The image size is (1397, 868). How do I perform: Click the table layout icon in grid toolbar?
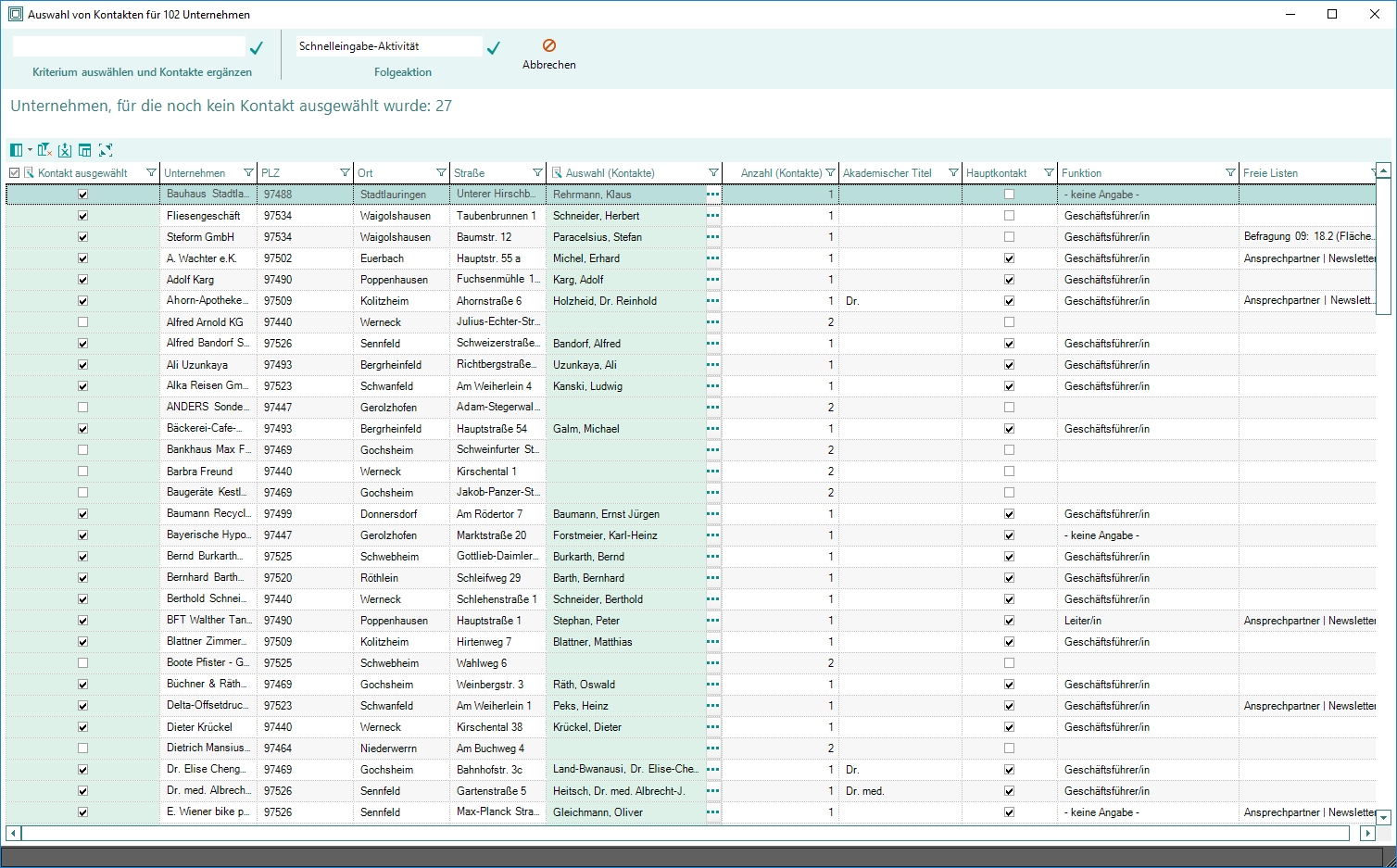[x=85, y=150]
